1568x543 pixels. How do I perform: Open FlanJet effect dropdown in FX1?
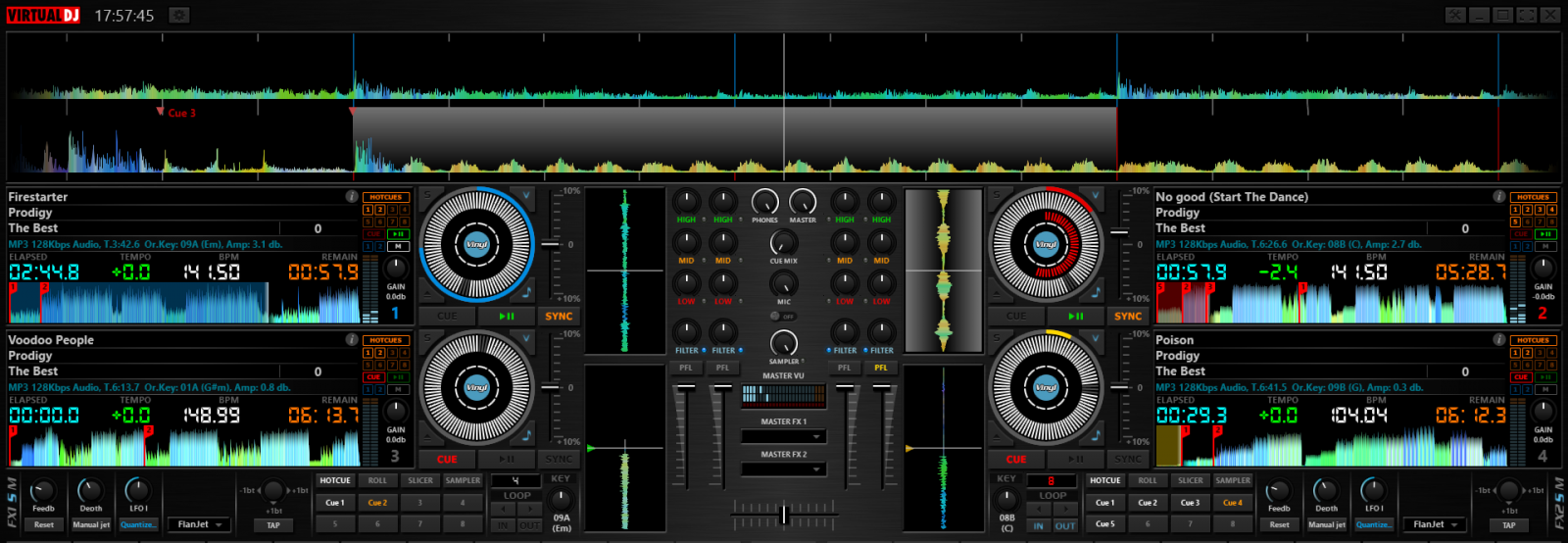pos(201,524)
